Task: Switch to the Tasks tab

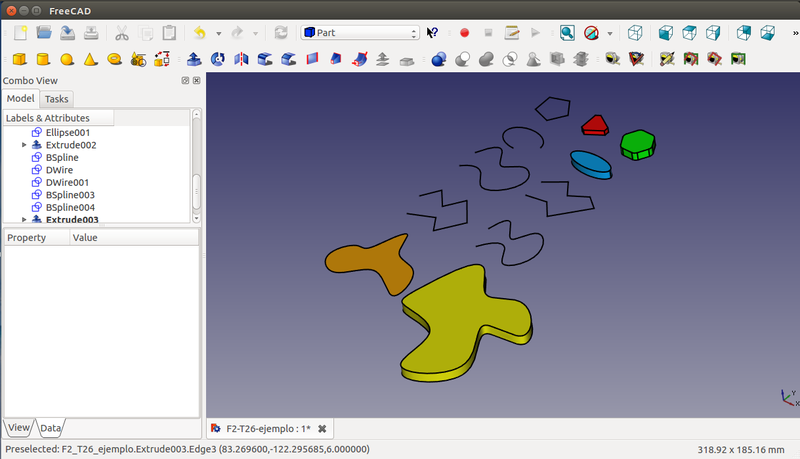Action: coord(56,99)
